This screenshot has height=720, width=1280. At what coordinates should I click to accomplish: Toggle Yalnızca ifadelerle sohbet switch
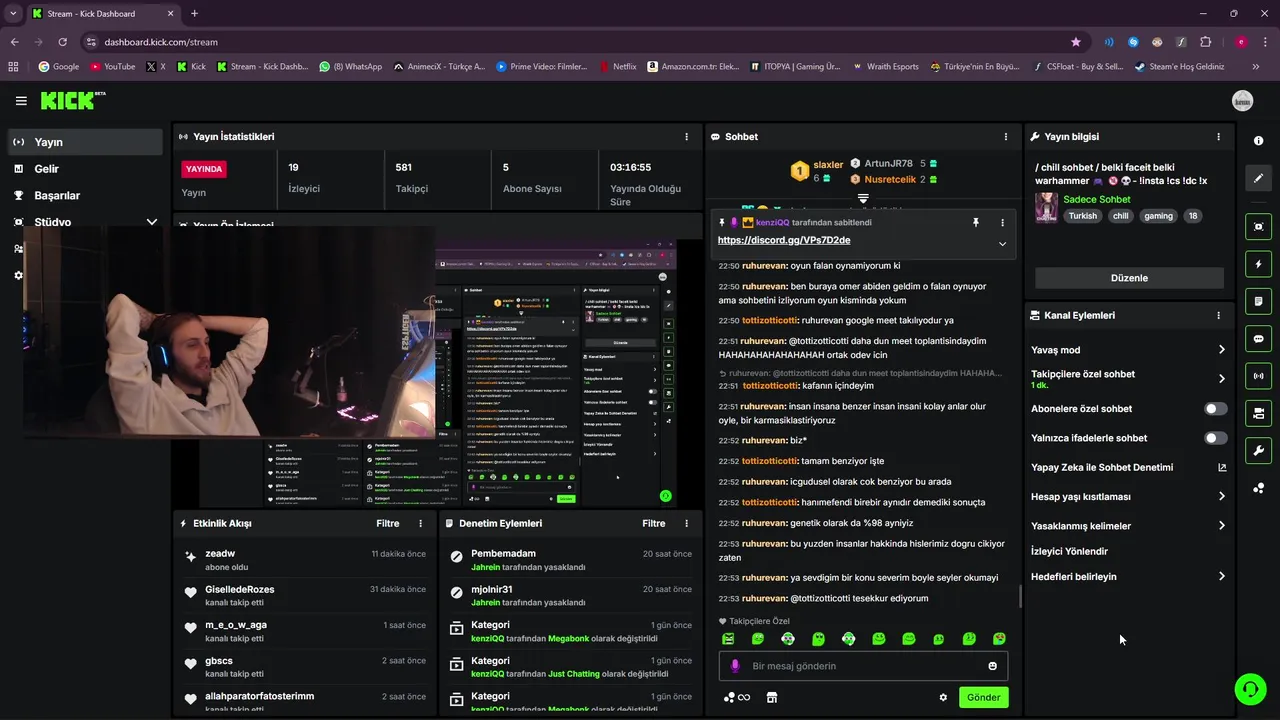(1215, 438)
